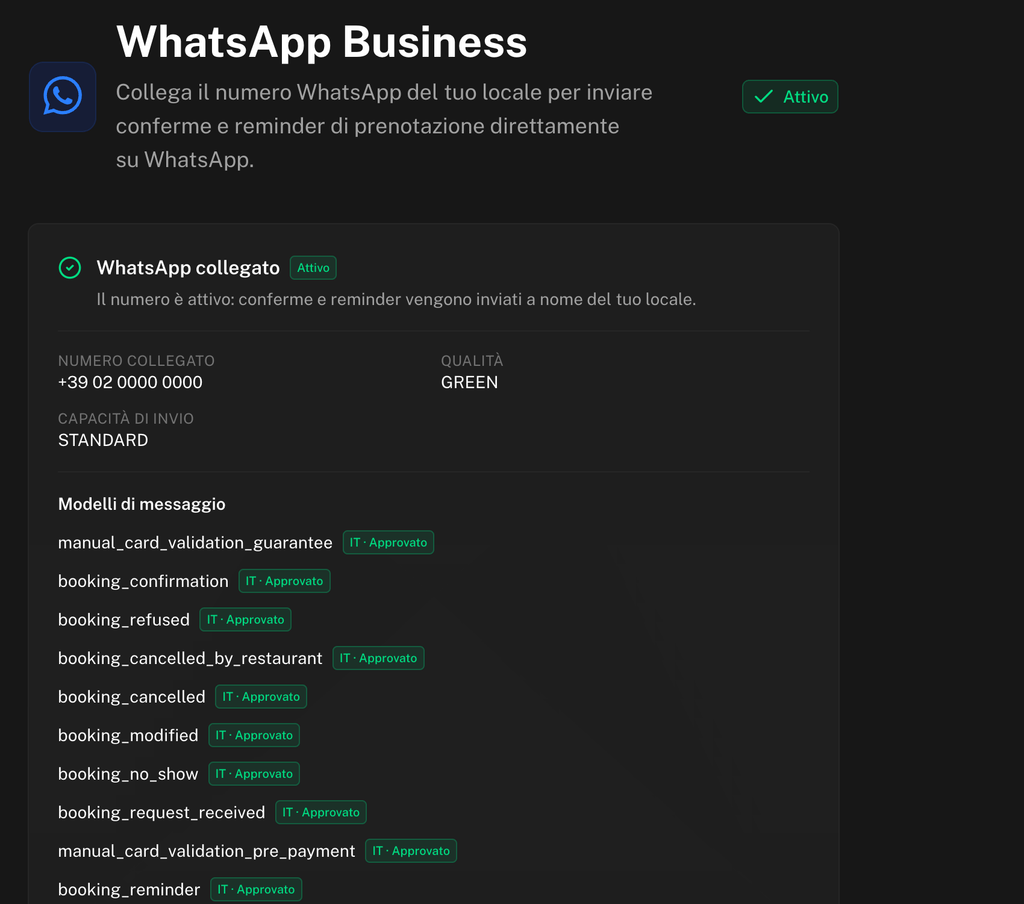The width and height of the screenshot is (1024, 904).
Task: Click IT · Approvato badge for manual_card_validation_guarantee
Action: [x=389, y=542]
